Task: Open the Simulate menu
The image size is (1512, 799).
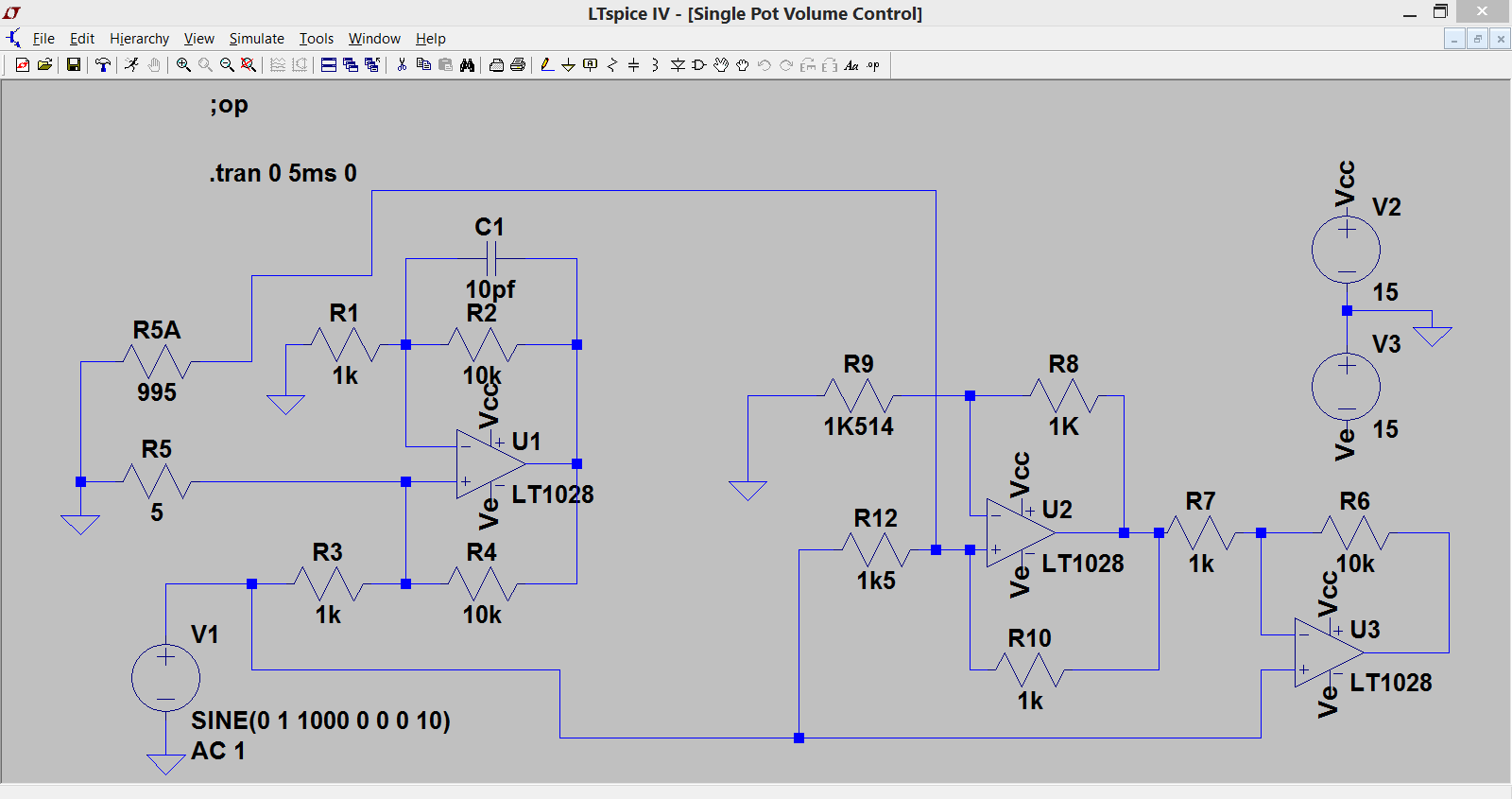Action: click(256, 39)
